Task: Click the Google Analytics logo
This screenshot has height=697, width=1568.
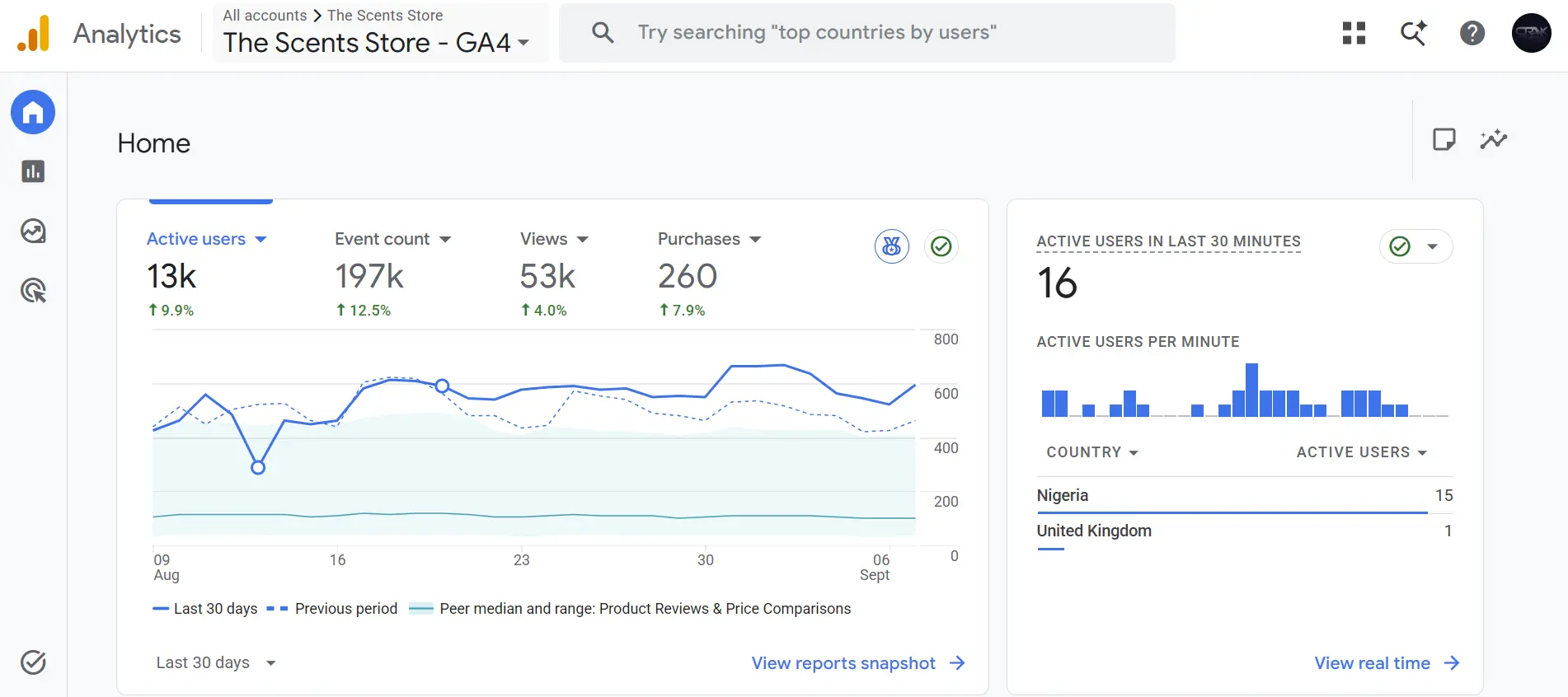Action: tap(34, 34)
